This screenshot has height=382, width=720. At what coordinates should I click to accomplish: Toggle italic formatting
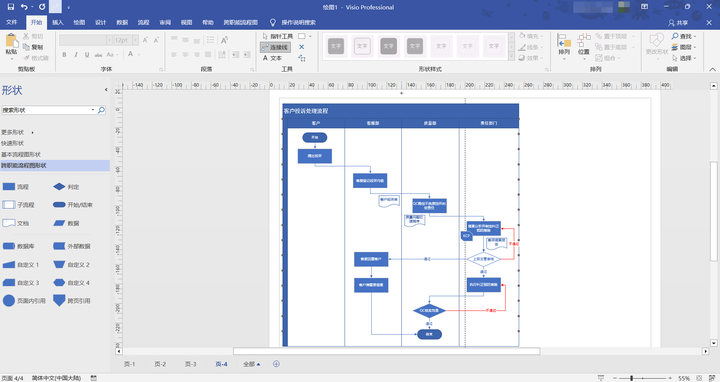tap(76, 54)
